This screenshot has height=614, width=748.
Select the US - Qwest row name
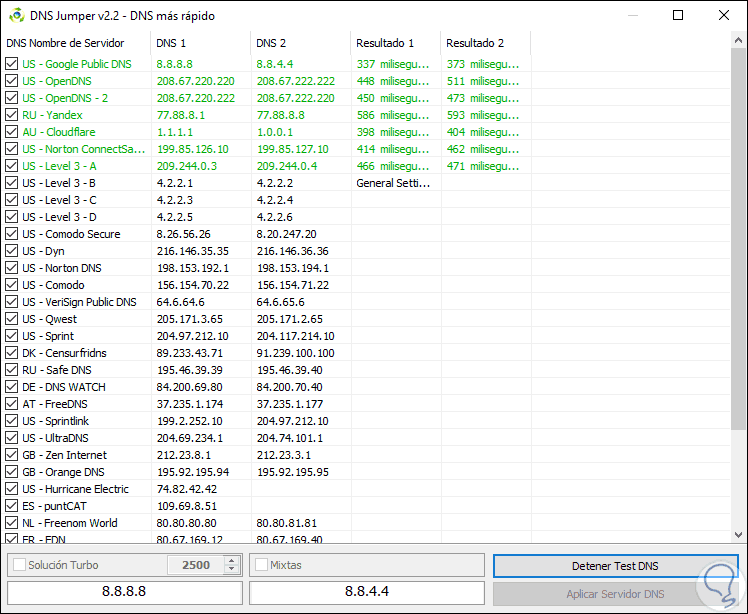click(49, 319)
